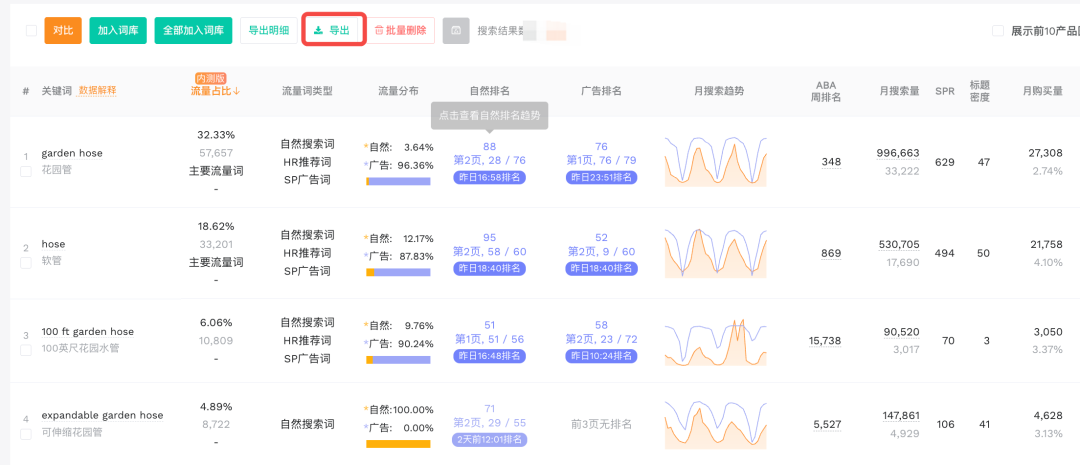Open garden hose monthly search trend chart
Screen dimensions: 1080x465
click(x=716, y=162)
